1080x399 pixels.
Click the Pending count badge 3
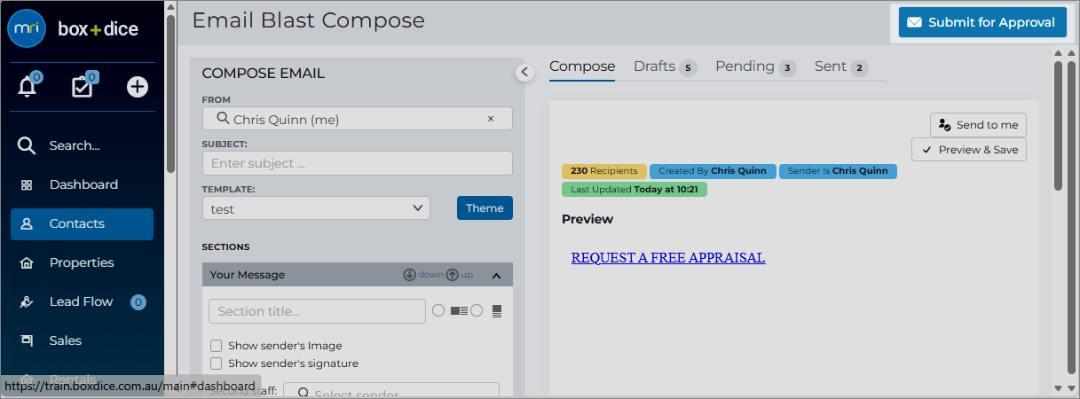788,68
